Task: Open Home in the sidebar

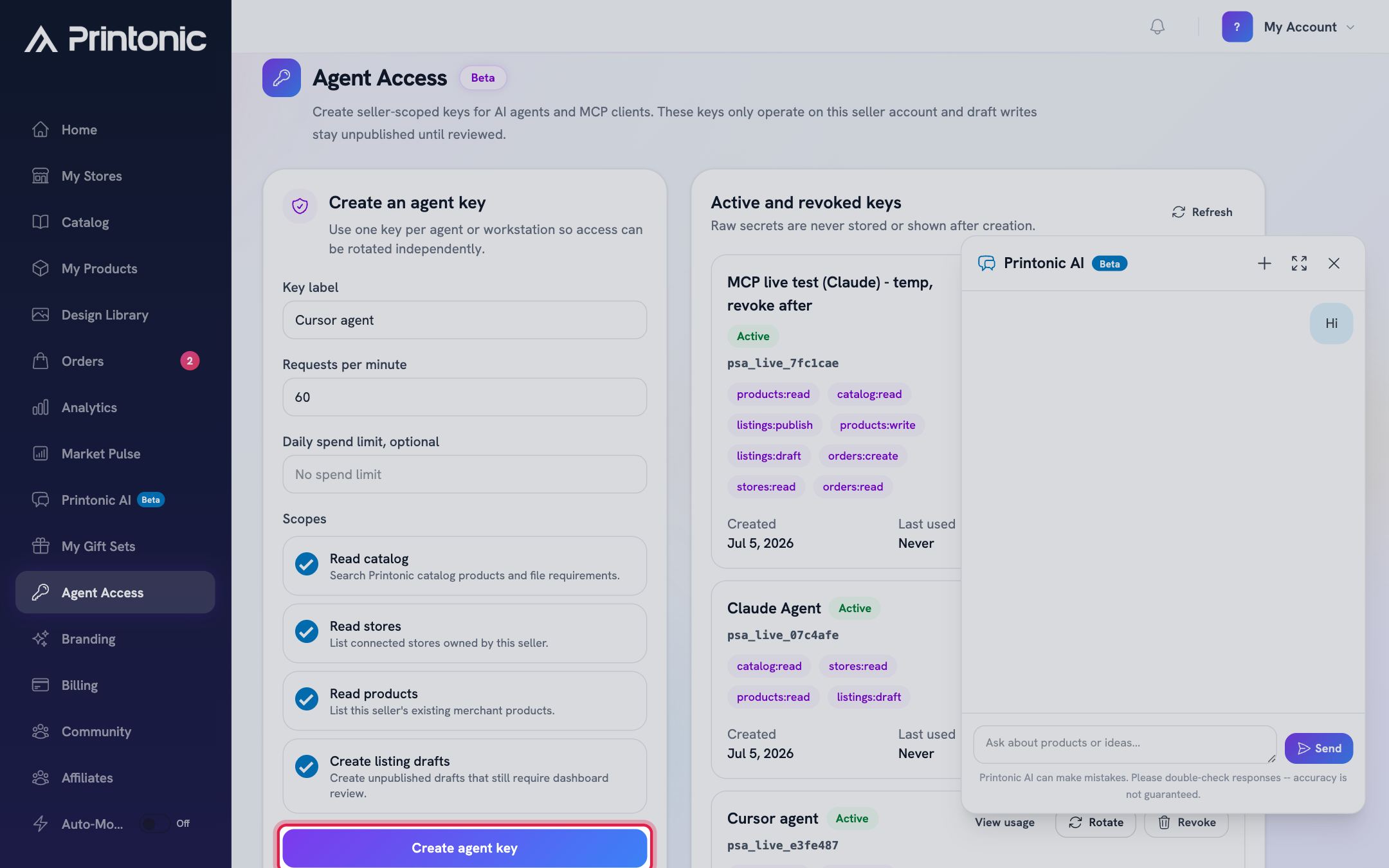Action: click(115, 129)
